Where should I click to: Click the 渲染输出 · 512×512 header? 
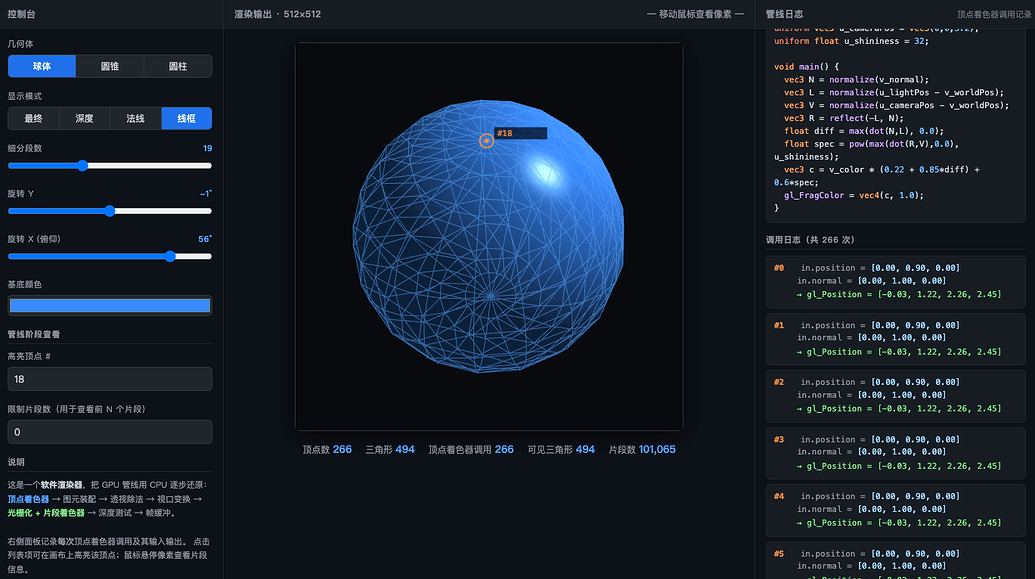pos(277,14)
